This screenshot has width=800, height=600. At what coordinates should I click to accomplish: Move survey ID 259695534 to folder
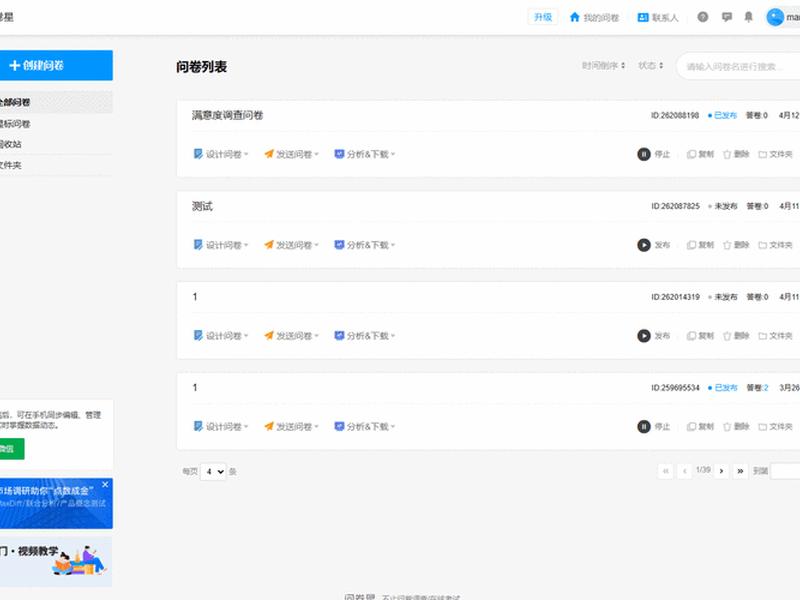click(775, 427)
